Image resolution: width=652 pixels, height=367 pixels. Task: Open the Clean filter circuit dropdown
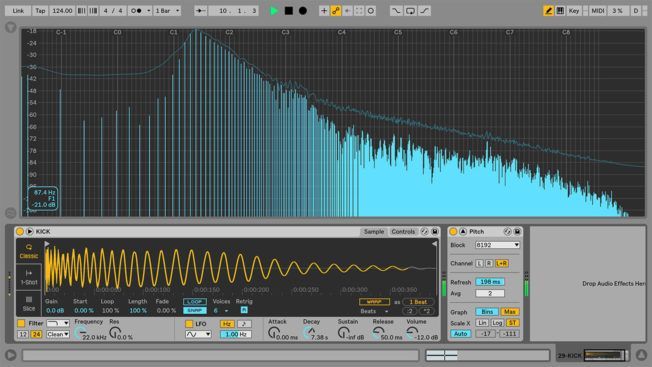coord(58,334)
